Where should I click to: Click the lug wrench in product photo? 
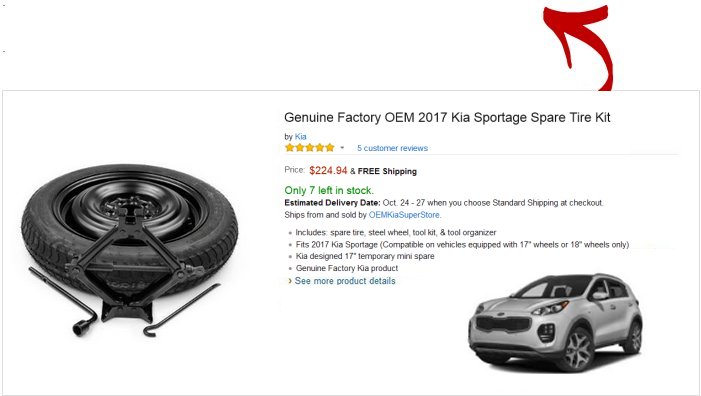(63, 302)
